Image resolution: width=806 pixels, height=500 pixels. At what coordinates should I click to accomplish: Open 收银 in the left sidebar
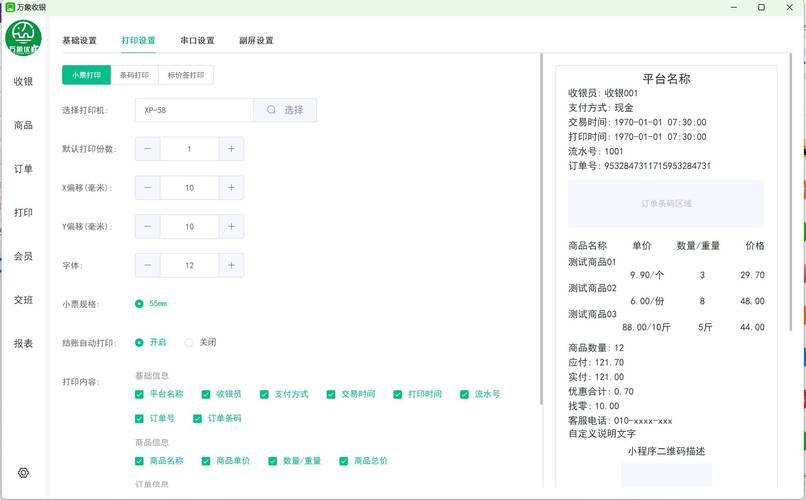click(23, 81)
